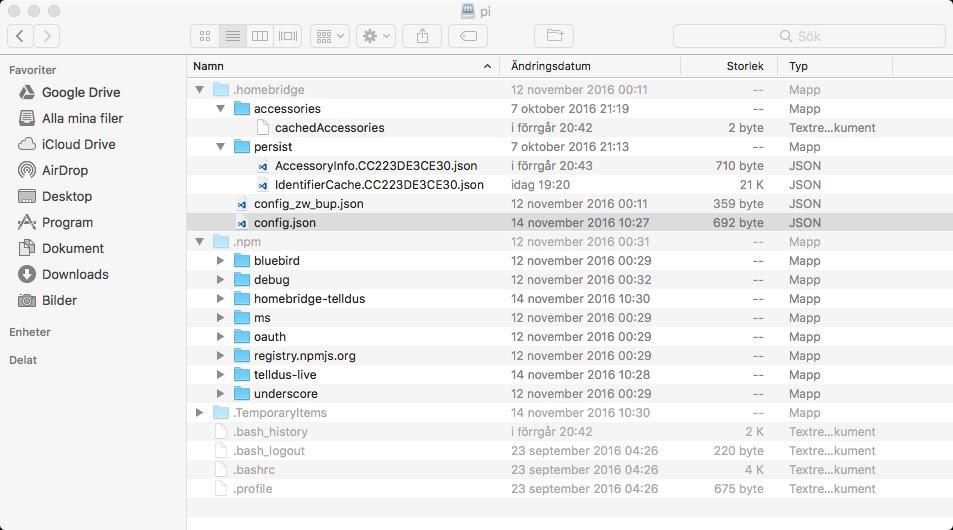Click the Delat sidebar section header
Image resolution: width=953 pixels, height=530 pixels.
pyautogui.click(x=23, y=360)
